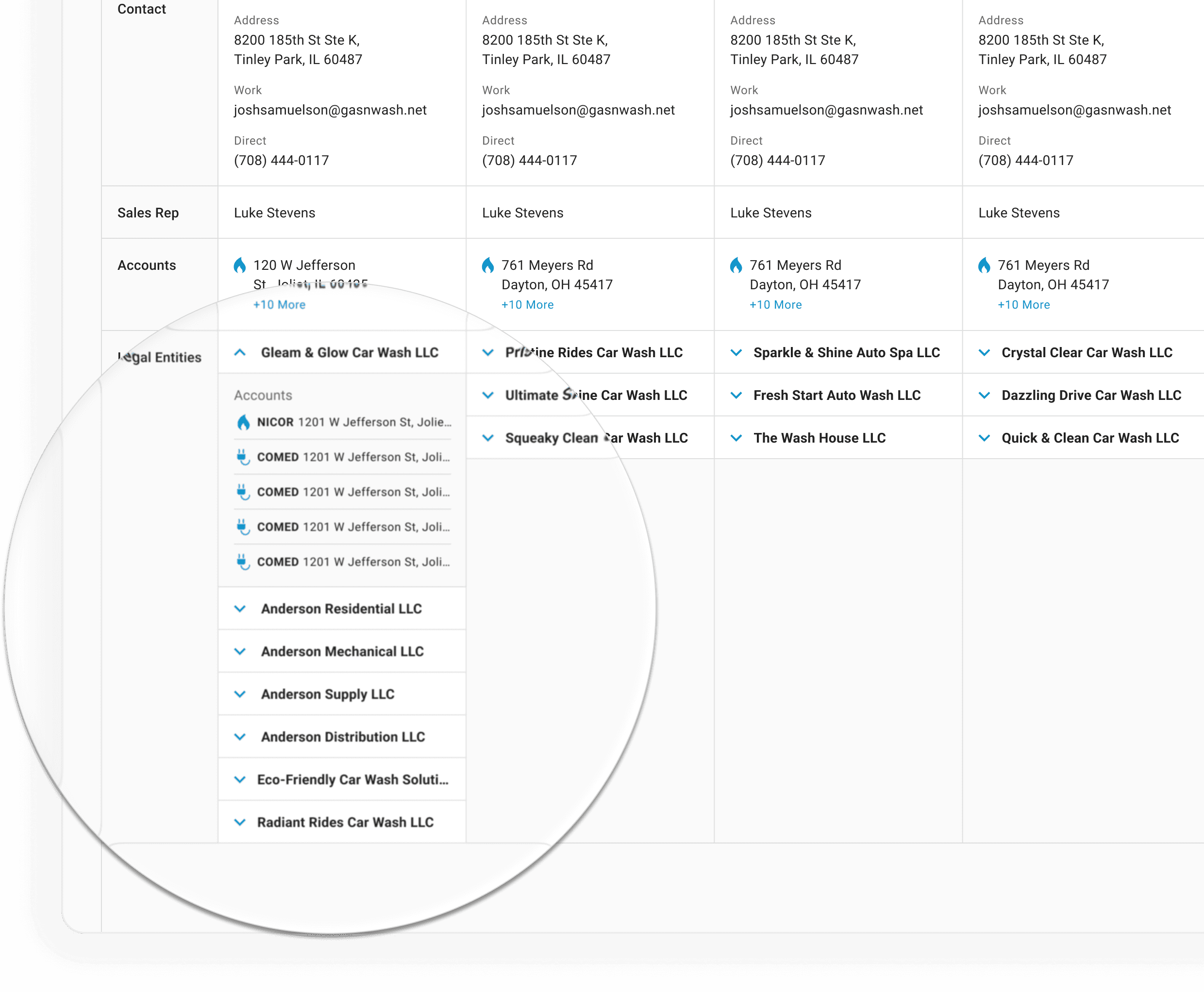
Task: Expand Sparkle & Shine Auto Spa LLC
Action: [x=736, y=352]
